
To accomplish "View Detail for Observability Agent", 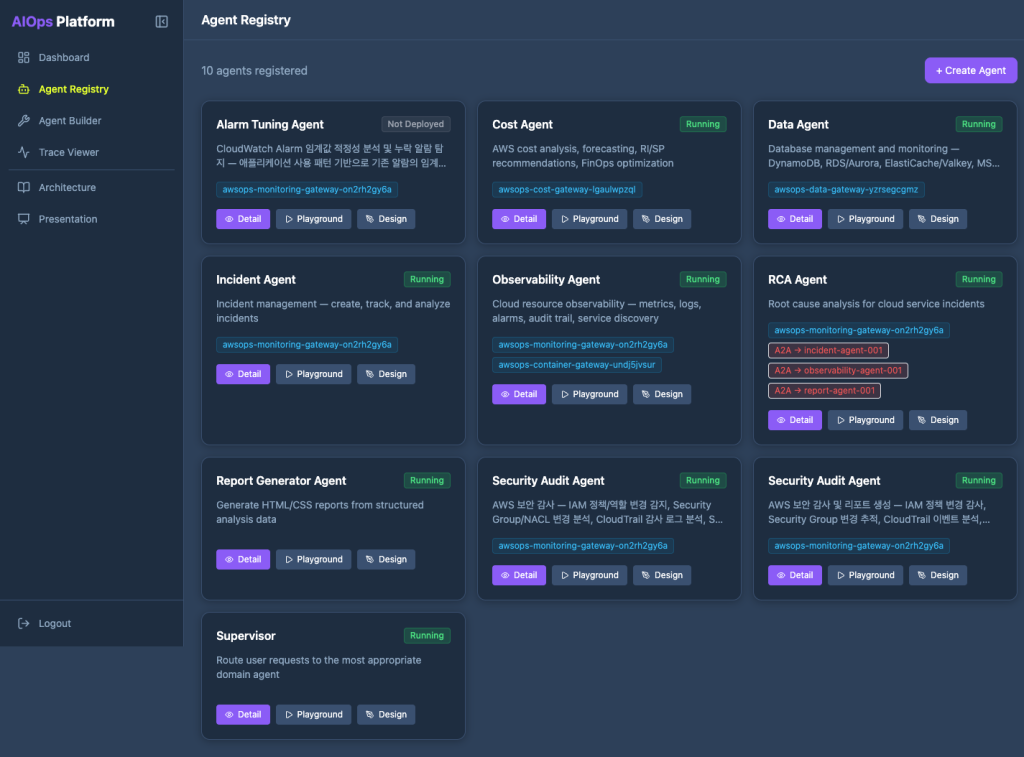I will click(x=519, y=394).
